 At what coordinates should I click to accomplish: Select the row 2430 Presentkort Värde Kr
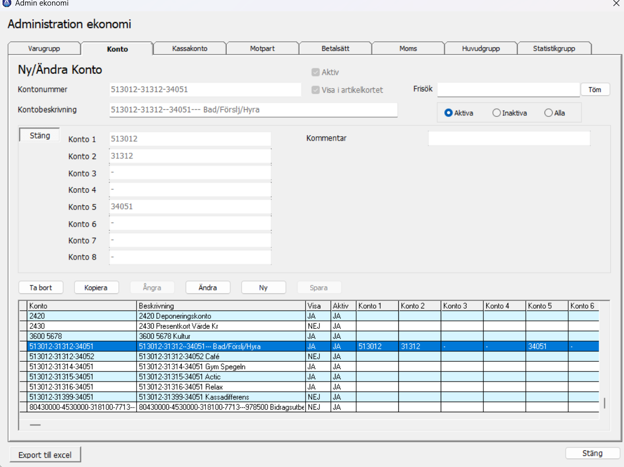click(x=309, y=326)
